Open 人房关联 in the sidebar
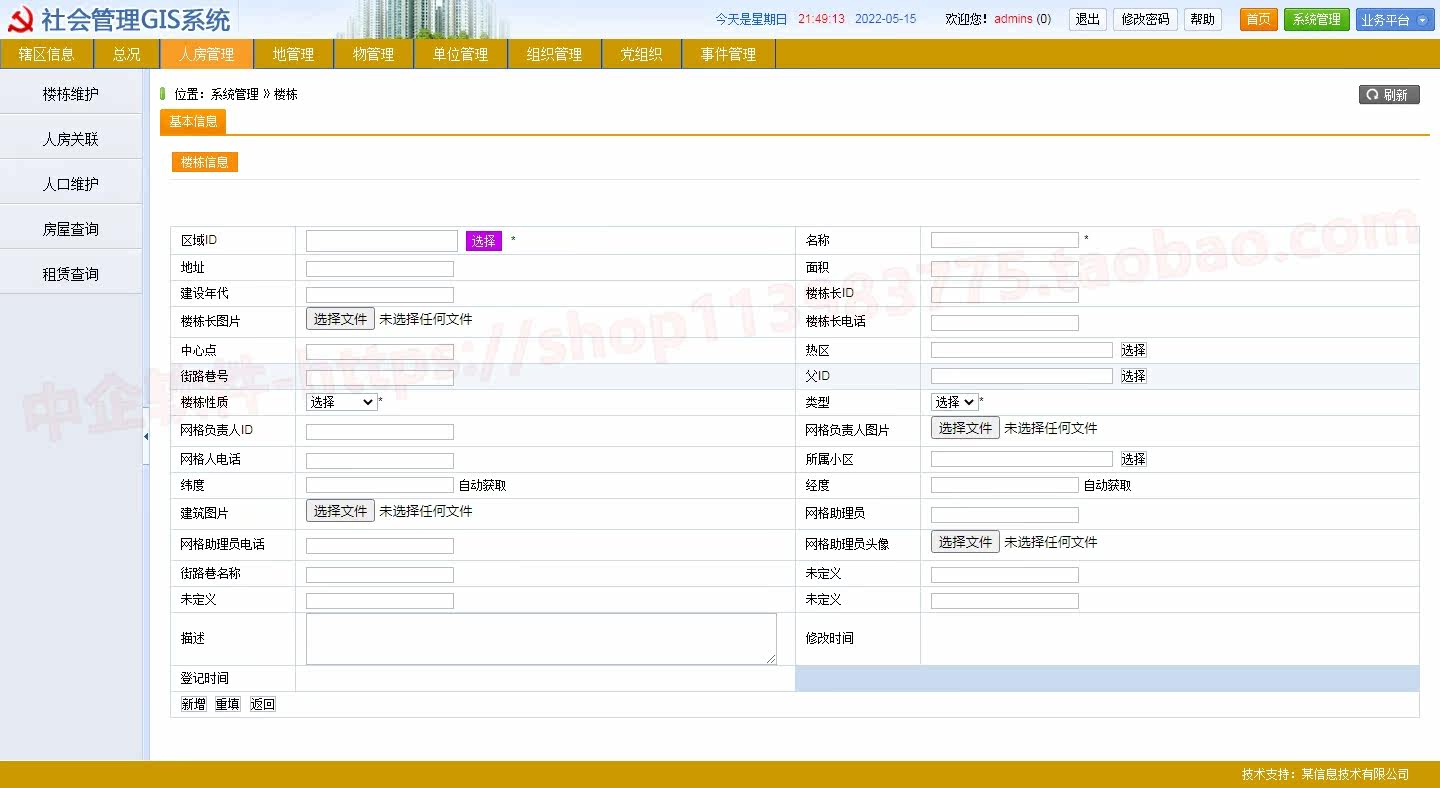The width and height of the screenshot is (1440, 788). [x=71, y=139]
